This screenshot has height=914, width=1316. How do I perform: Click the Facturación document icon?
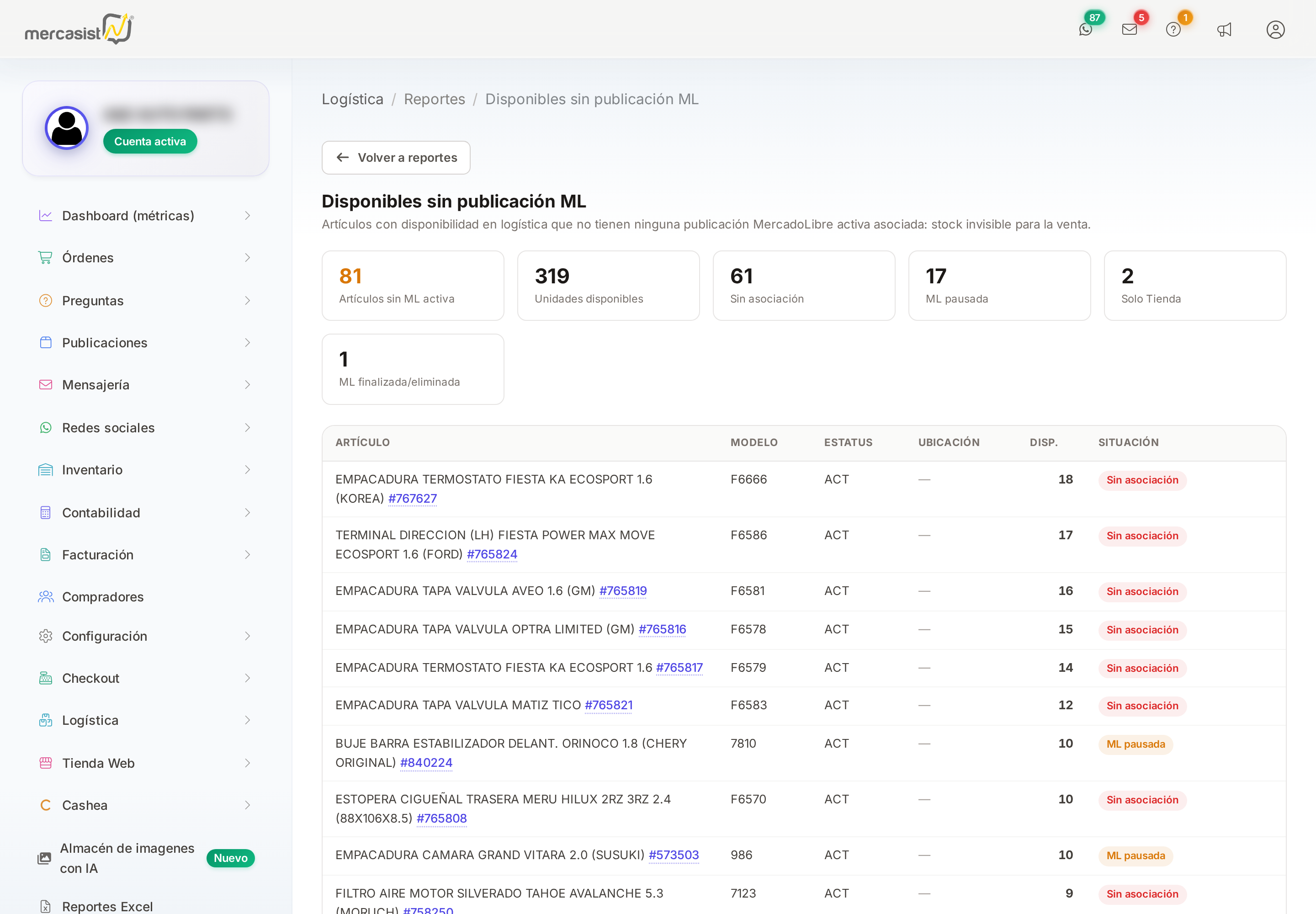[45, 554]
